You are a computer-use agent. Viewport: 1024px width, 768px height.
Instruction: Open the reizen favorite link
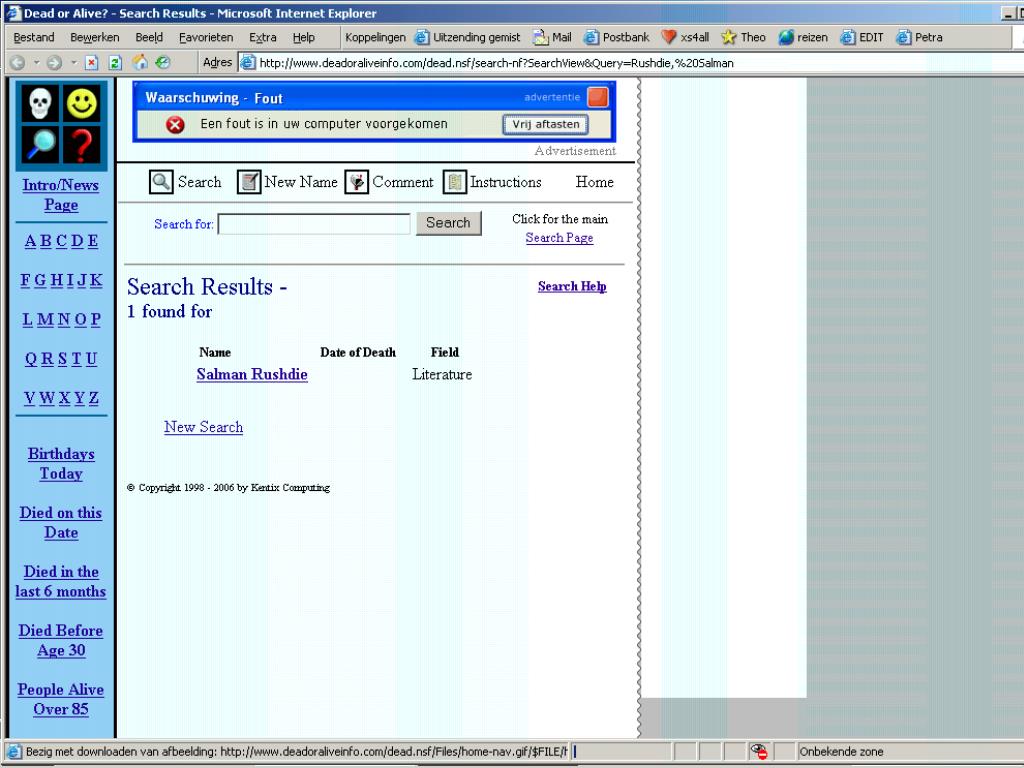pos(803,37)
